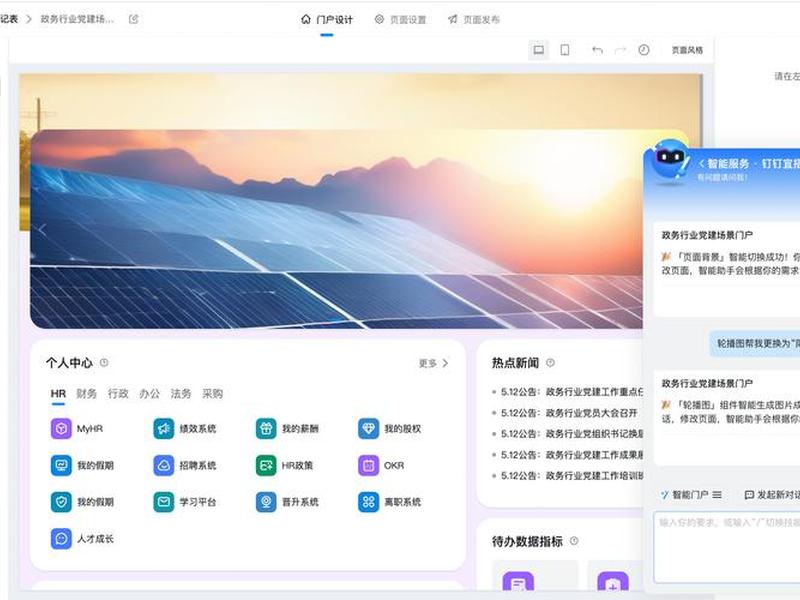The height and width of the screenshot is (600, 800).
Task: Open the MyHR app icon
Action: pyautogui.click(x=61, y=429)
